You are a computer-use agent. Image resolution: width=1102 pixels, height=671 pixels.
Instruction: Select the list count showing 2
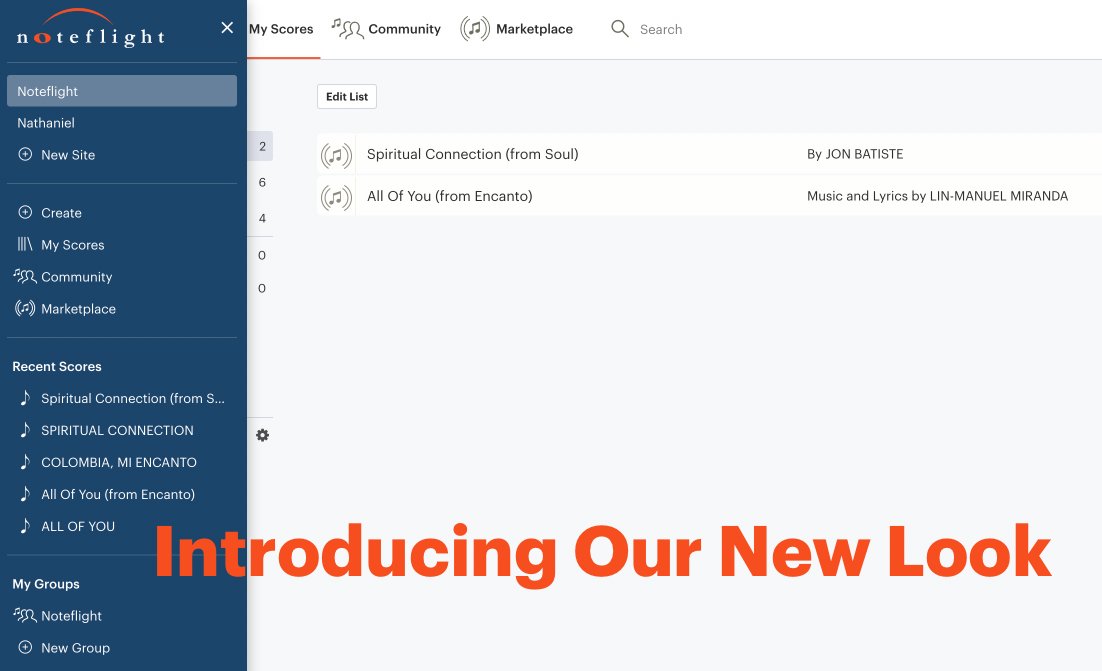(261, 146)
